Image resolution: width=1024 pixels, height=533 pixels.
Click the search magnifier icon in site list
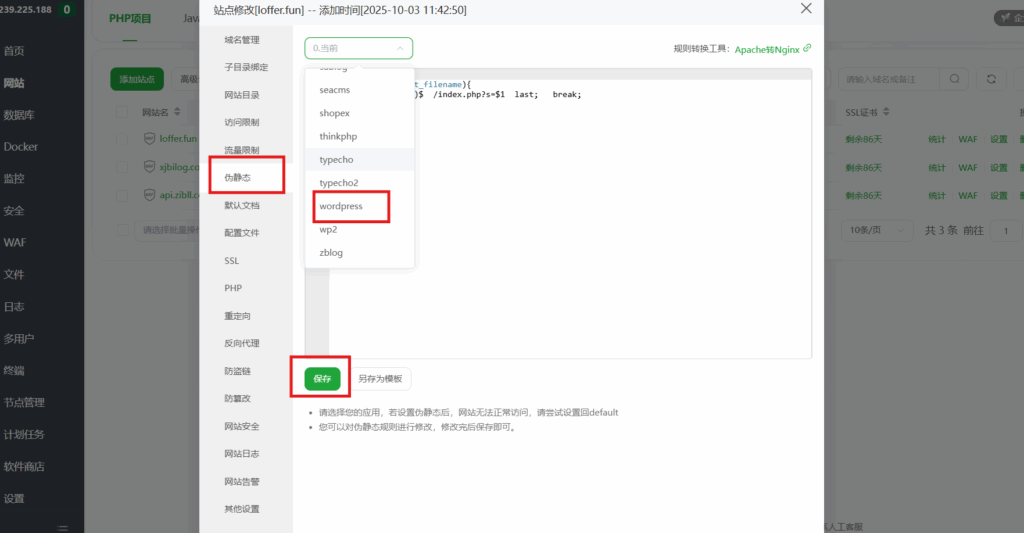click(955, 79)
